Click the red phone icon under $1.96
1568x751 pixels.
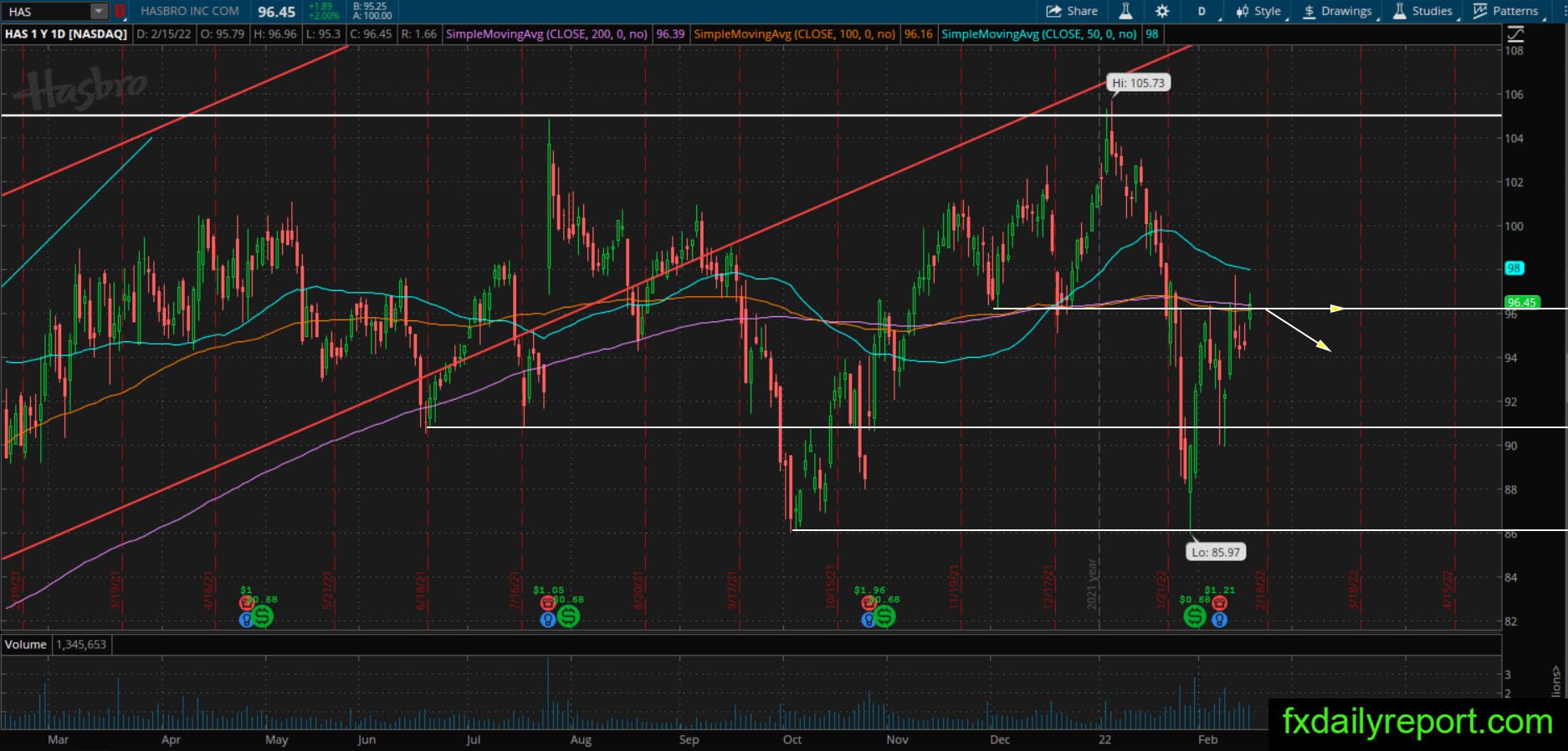pyautogui.click(x=869, y=603)
